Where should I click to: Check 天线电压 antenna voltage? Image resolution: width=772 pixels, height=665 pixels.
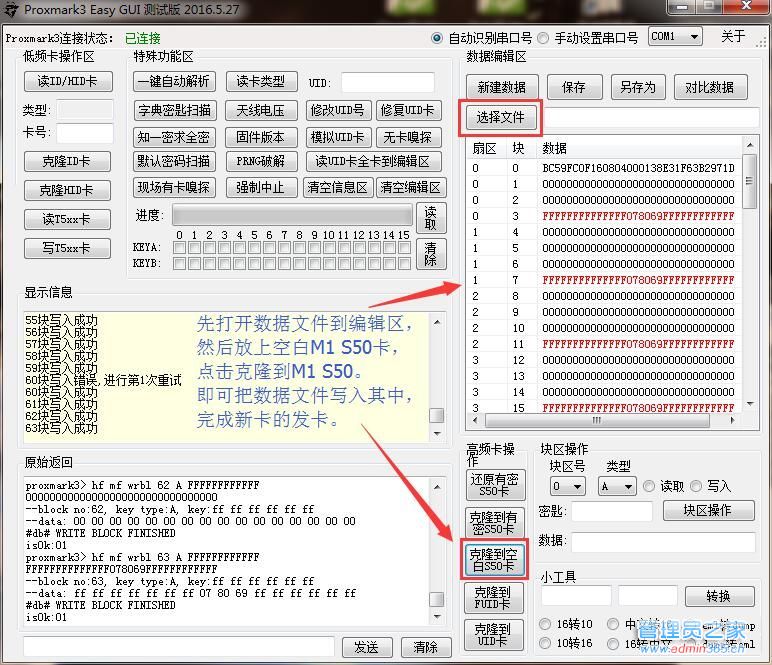[261, 110]
